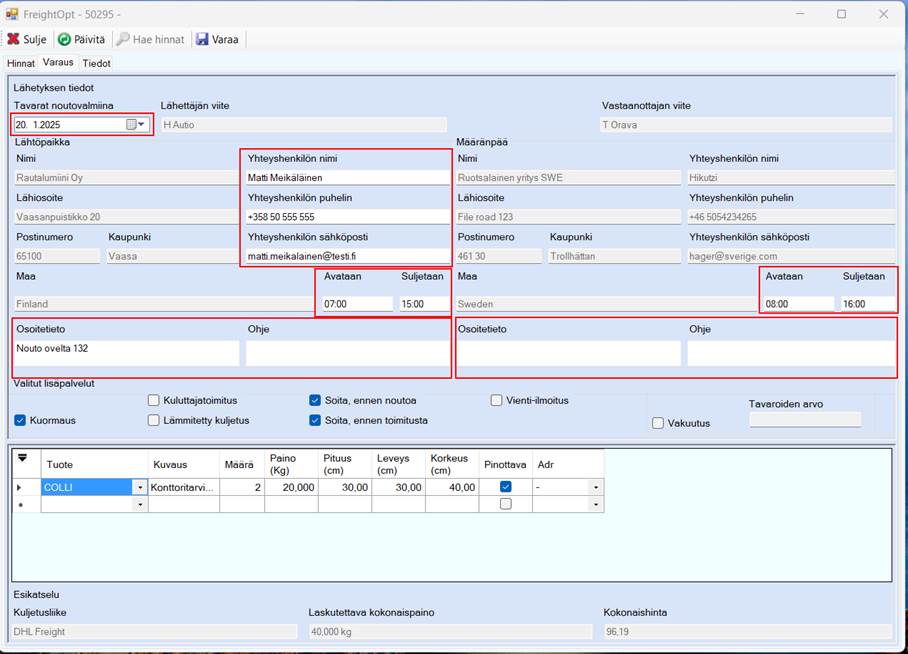
Task: Select the Korkeus cell 40,00
Action: [452, 488]
